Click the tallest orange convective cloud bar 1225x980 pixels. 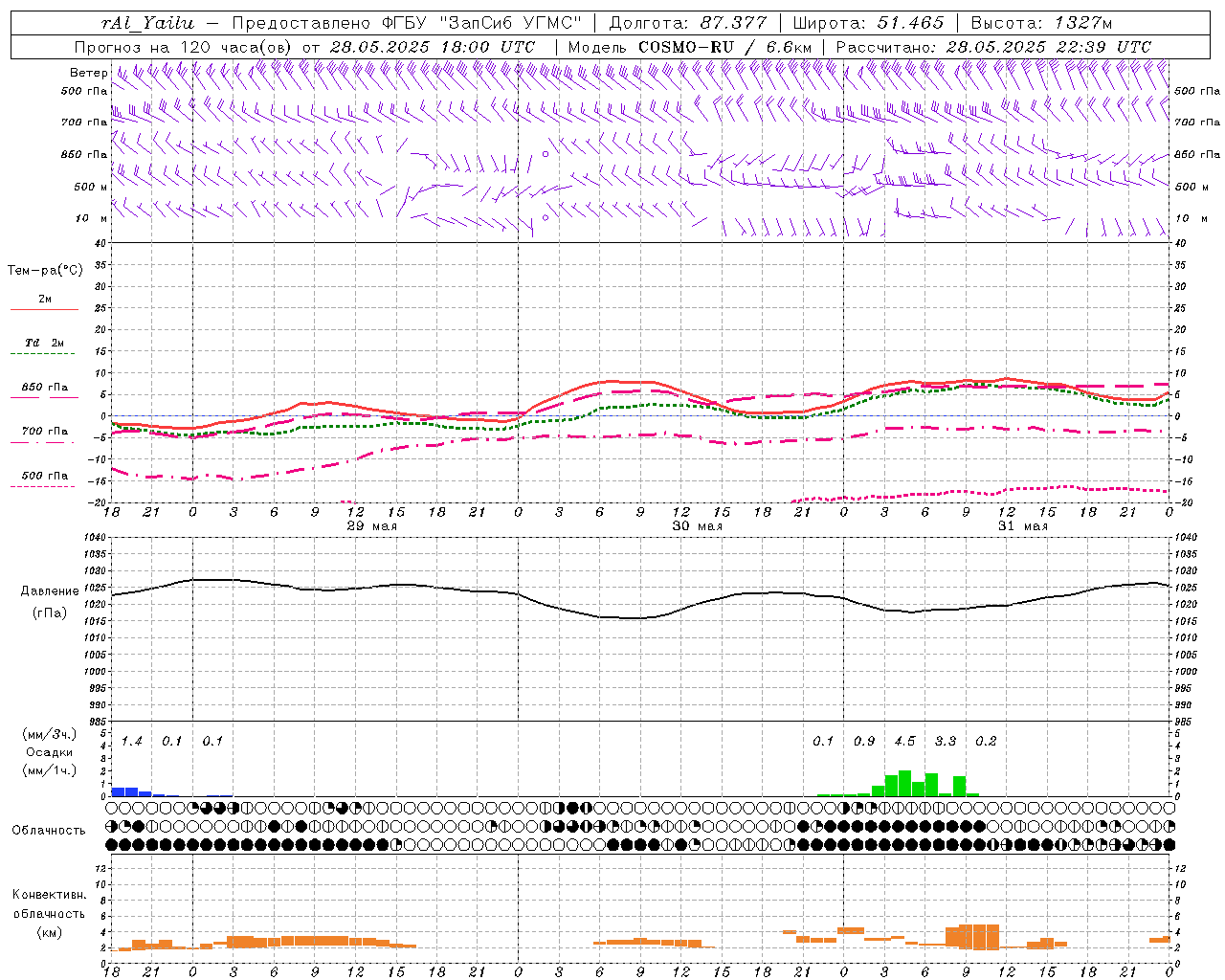(979, 936)
